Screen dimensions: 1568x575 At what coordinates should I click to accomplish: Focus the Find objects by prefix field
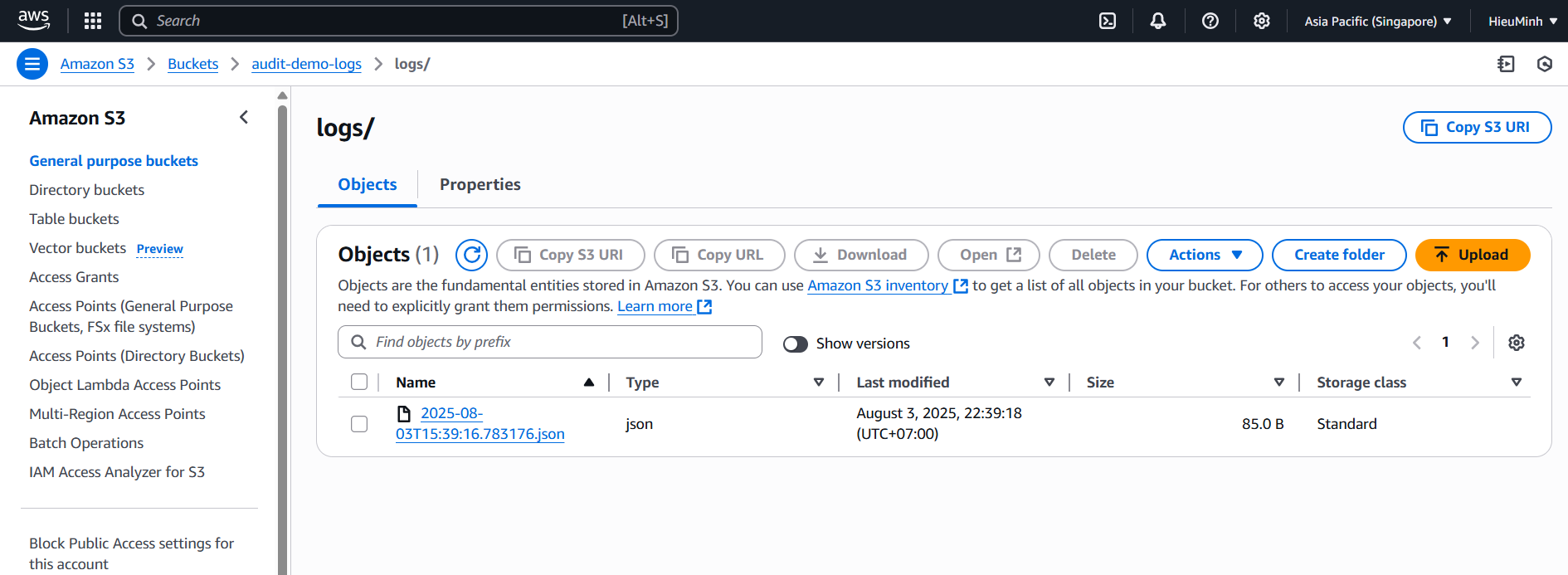point(550,342)
